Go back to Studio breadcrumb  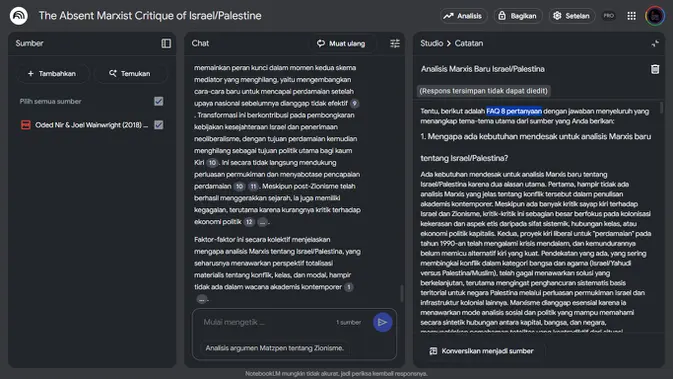431,43
